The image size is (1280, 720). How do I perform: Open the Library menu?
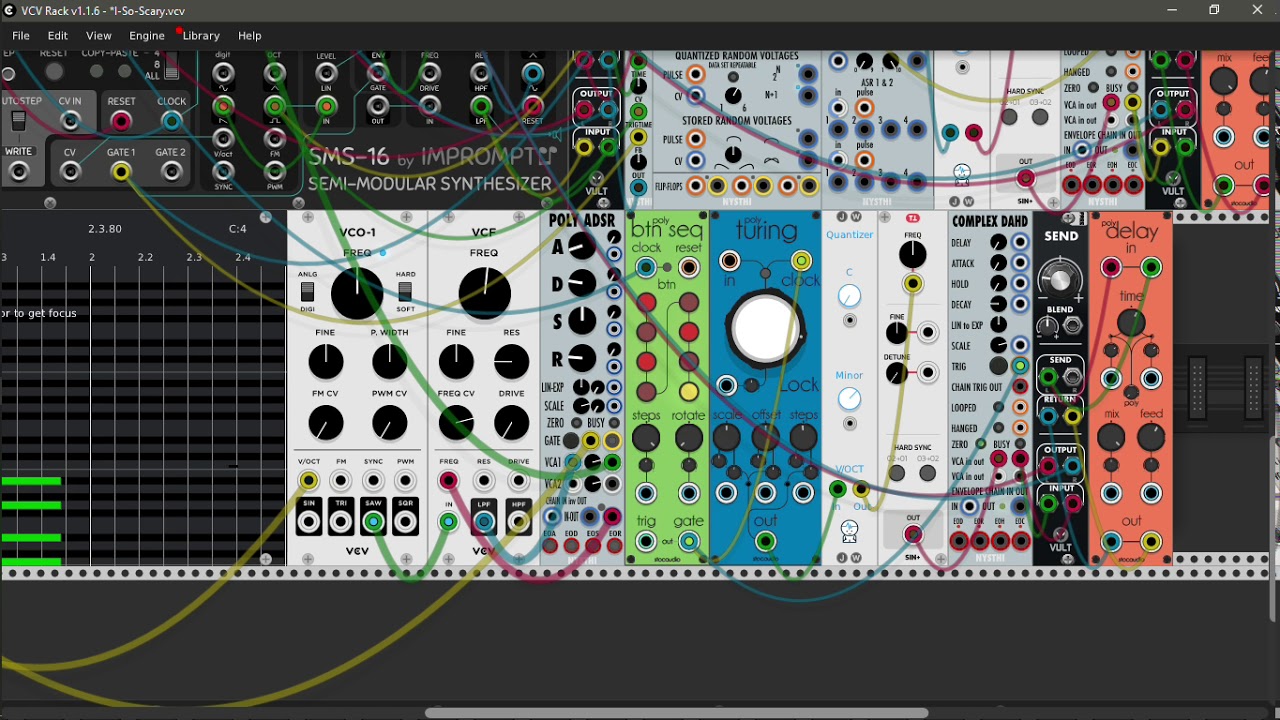(x=201, y=36)
